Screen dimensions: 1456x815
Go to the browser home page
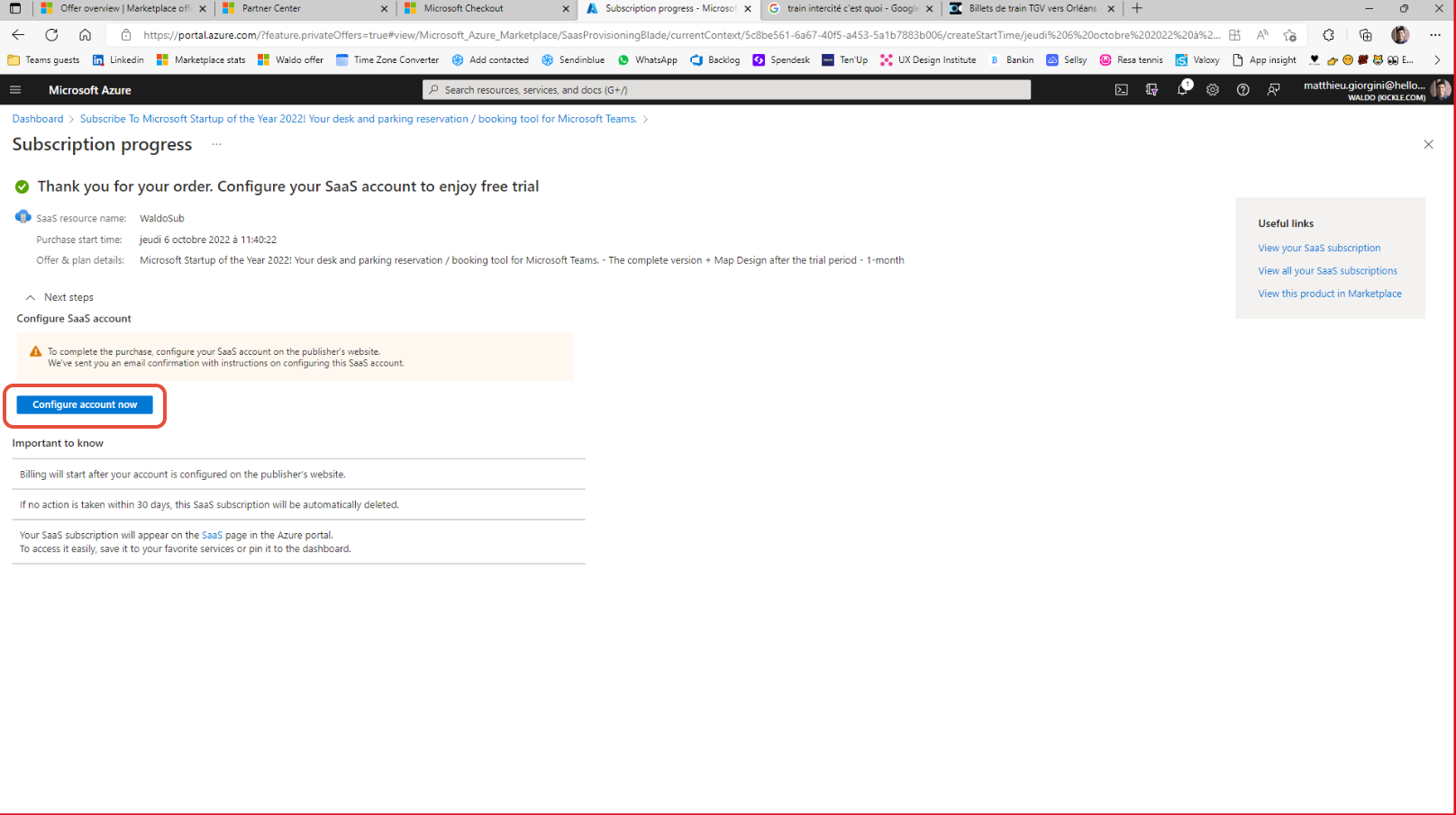click(x=85, y=35)
